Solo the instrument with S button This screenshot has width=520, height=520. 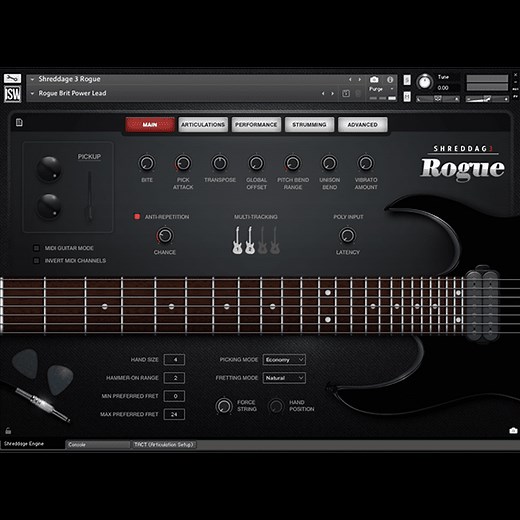click(x=407, y=80)
